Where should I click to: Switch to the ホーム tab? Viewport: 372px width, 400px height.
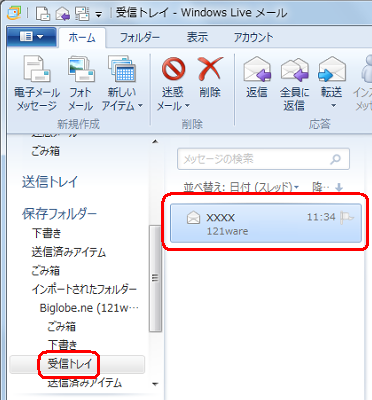click(x=82, y=37)
